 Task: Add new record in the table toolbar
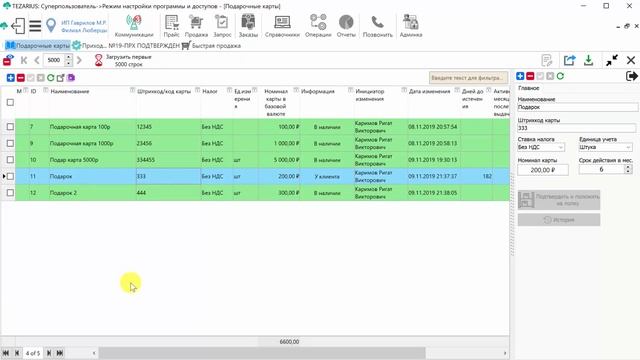click(x=11, y=78)
